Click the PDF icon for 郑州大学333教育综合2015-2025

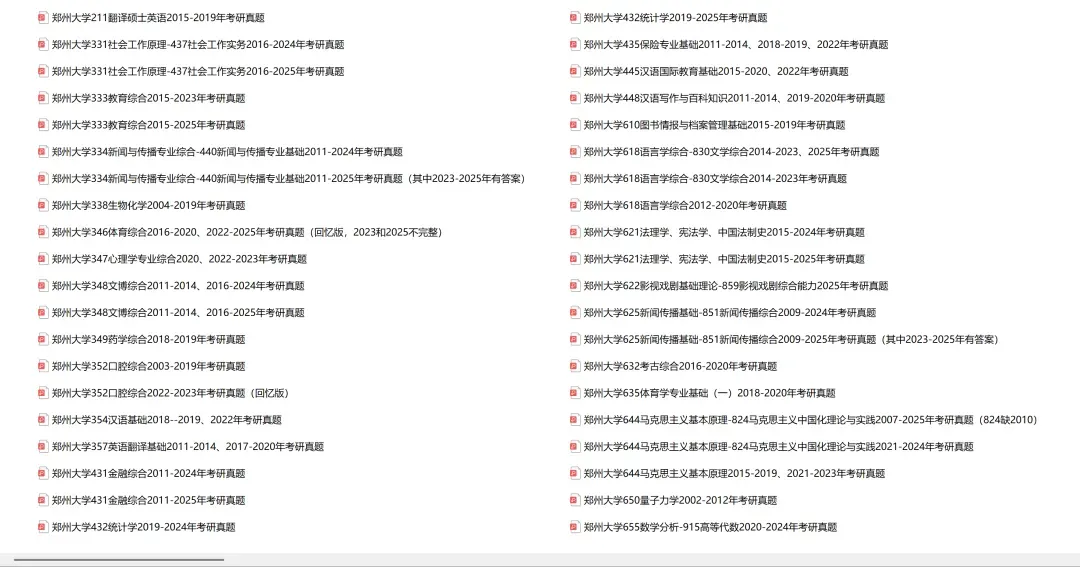(43, 125)
